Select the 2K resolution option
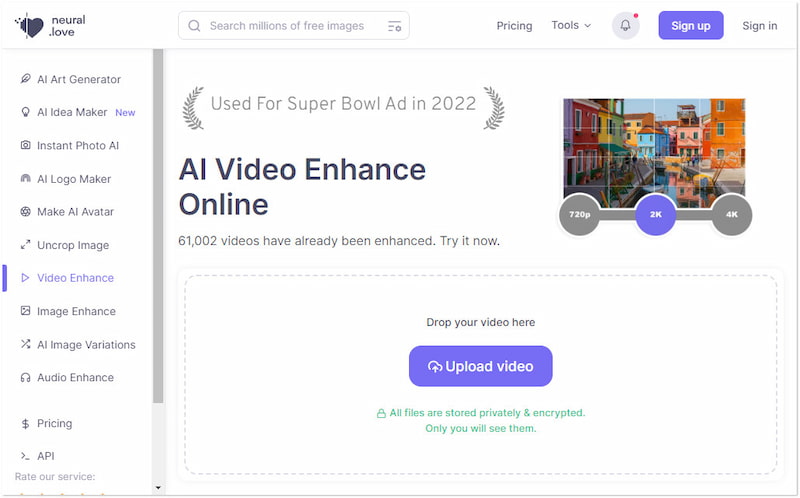This screenshot has width=800, height=498. pyautogui.click(x=656, y=215)
